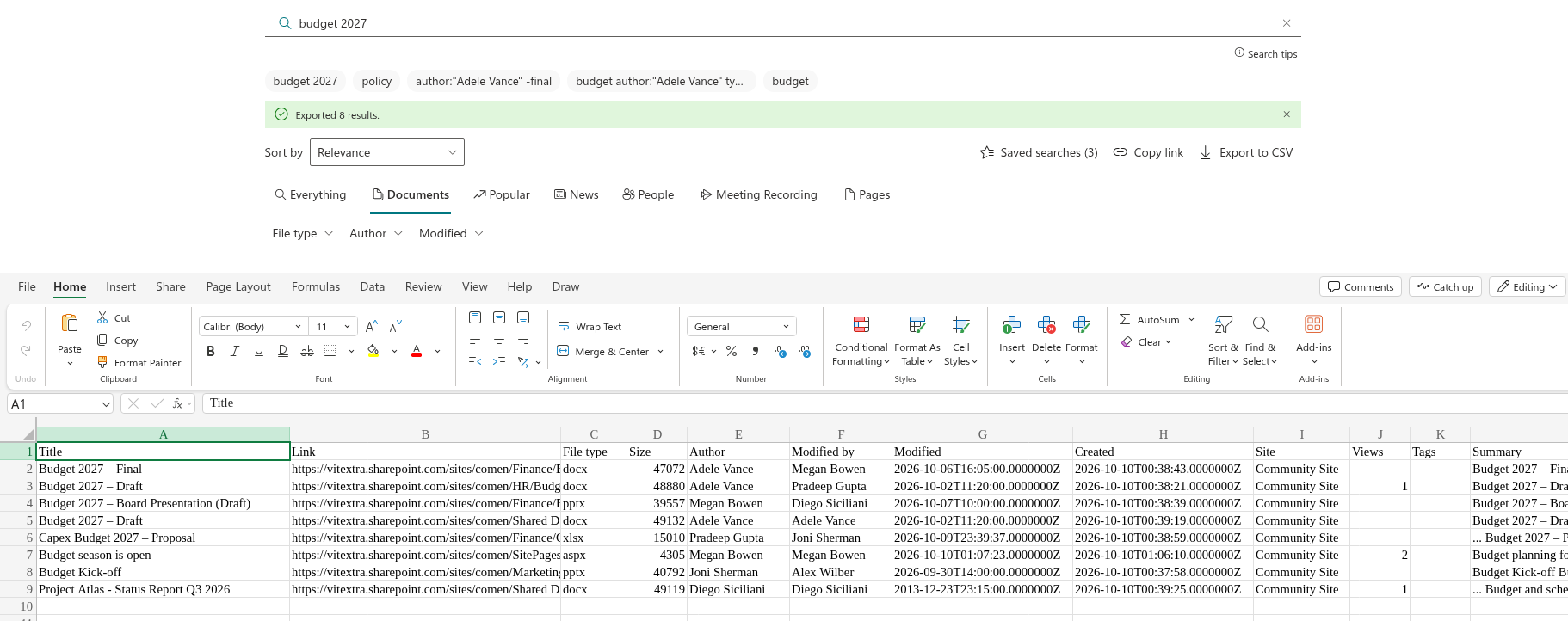
Task: Toggle Underline formatting
Action: [x=258, y=351]
